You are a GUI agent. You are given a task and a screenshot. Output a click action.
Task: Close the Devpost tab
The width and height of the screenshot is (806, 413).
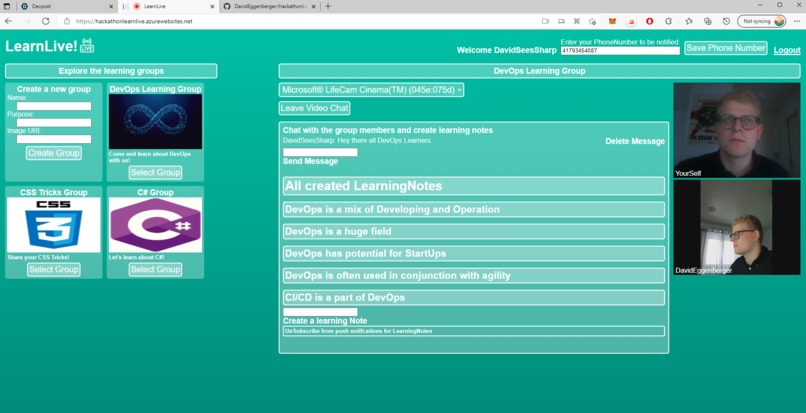(x=112, y=7)
